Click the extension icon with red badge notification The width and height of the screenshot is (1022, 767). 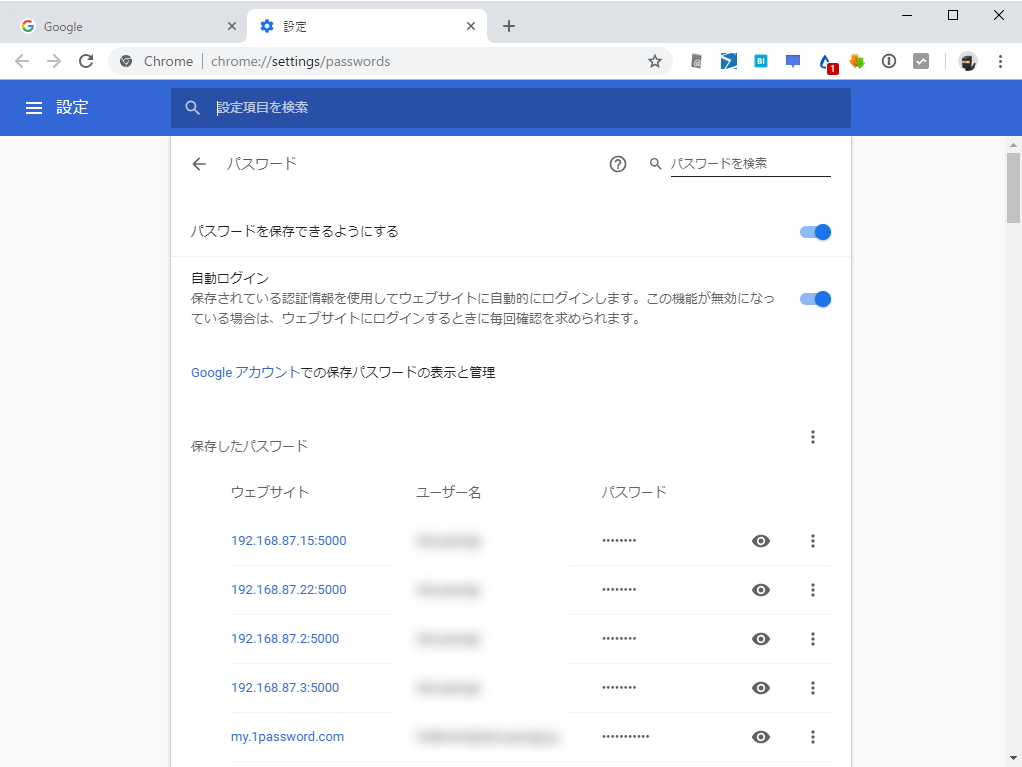pyautogui.click(x=824, y=61)
